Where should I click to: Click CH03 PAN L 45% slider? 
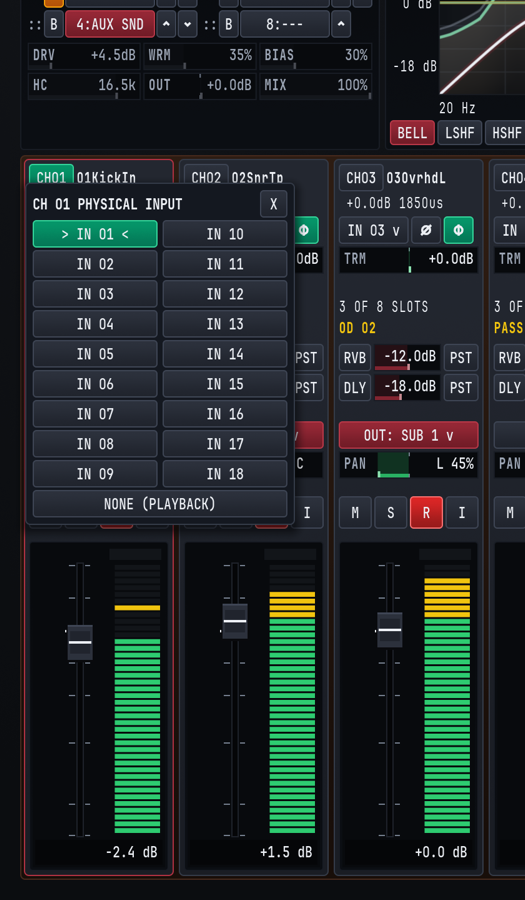point(409,464)
